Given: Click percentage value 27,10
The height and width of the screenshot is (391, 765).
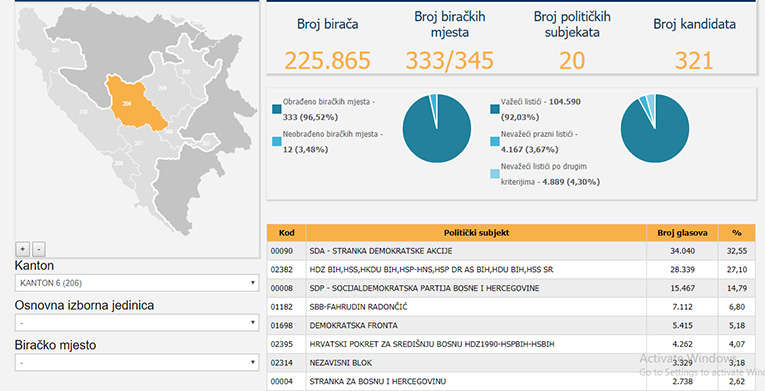Looking at the screenshot, I should [x=737, y=269].
